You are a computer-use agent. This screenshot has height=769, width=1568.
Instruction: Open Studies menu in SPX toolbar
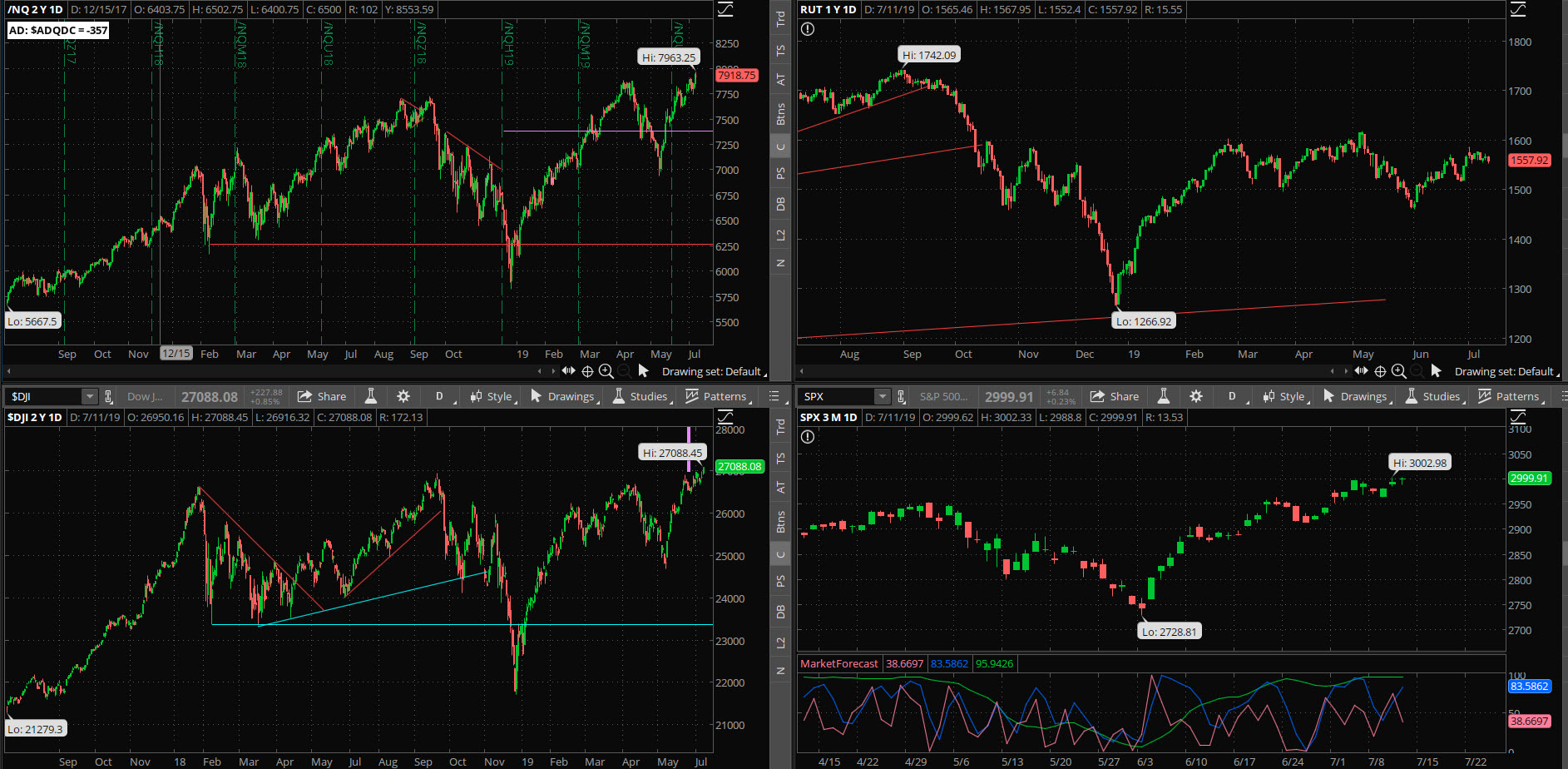pyautogui.click(x=1434, y=396)
